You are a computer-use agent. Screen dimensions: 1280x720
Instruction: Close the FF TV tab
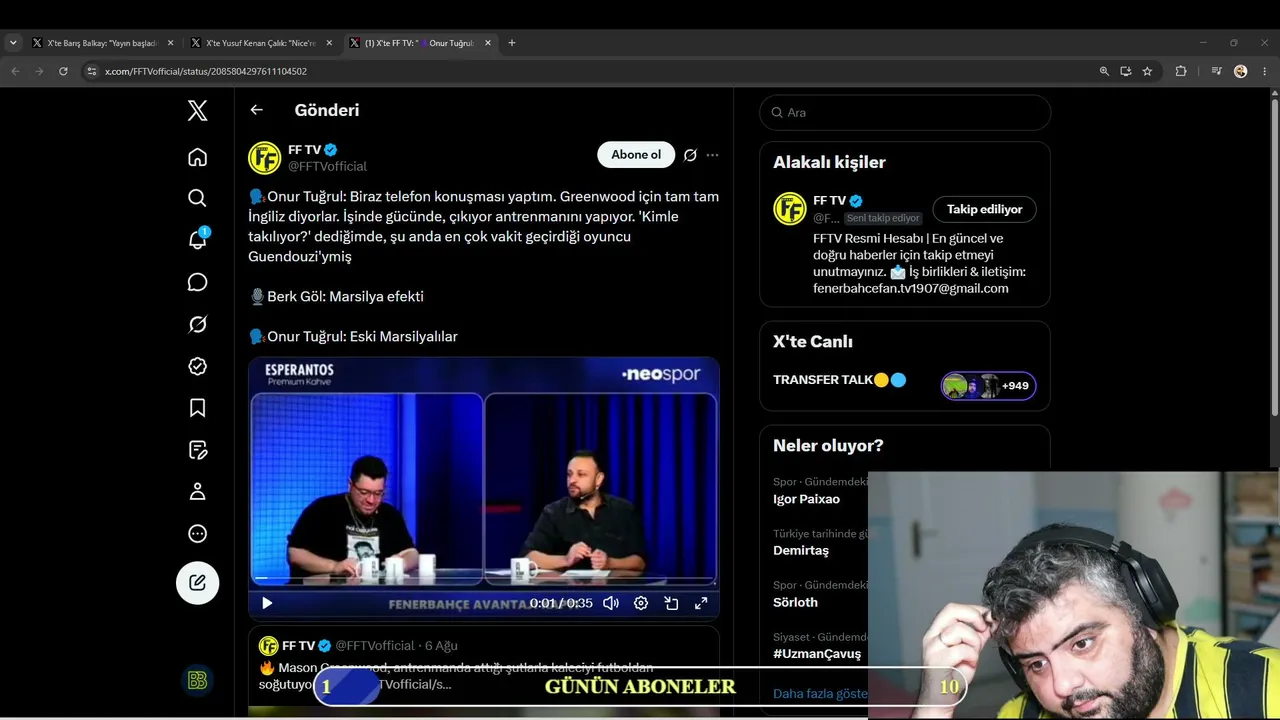click(x=488, y=43)
